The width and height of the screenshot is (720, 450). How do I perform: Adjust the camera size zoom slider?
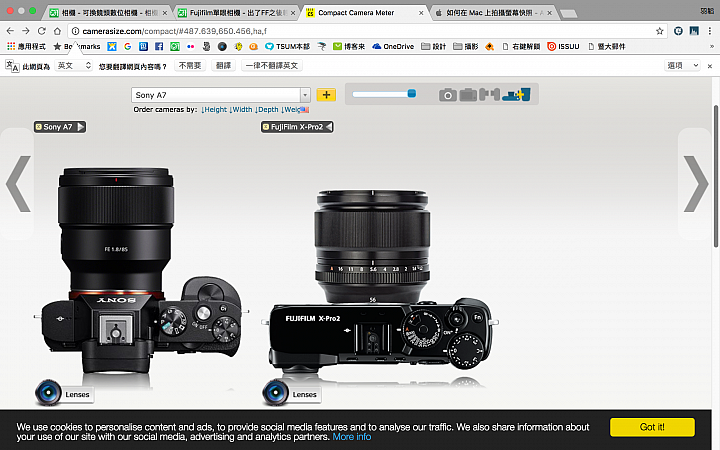(x=384, y=94)
